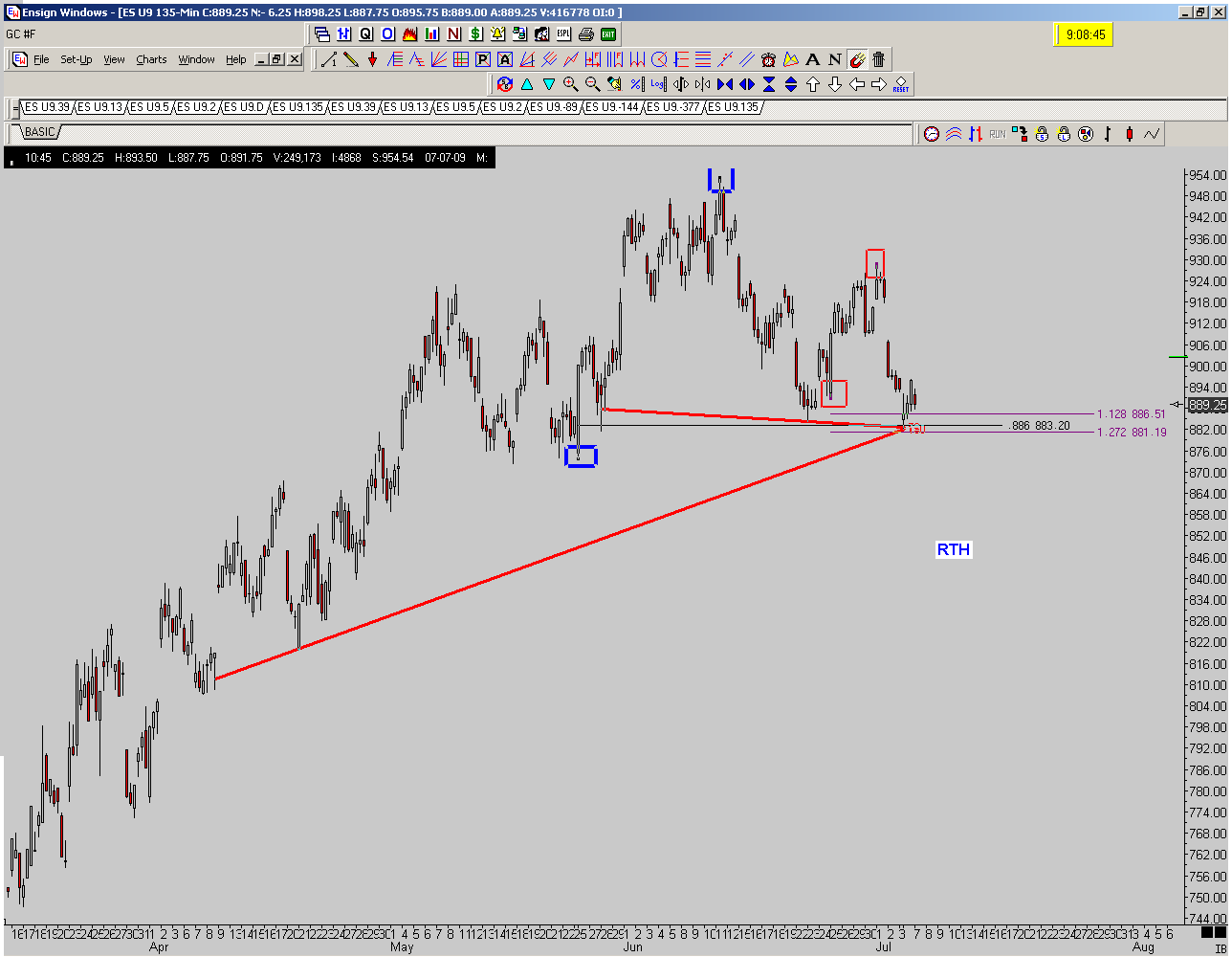This screenshot has height=957, width=1232.
Task: Click the cyan up triangle icon
Action: (526, 84)
